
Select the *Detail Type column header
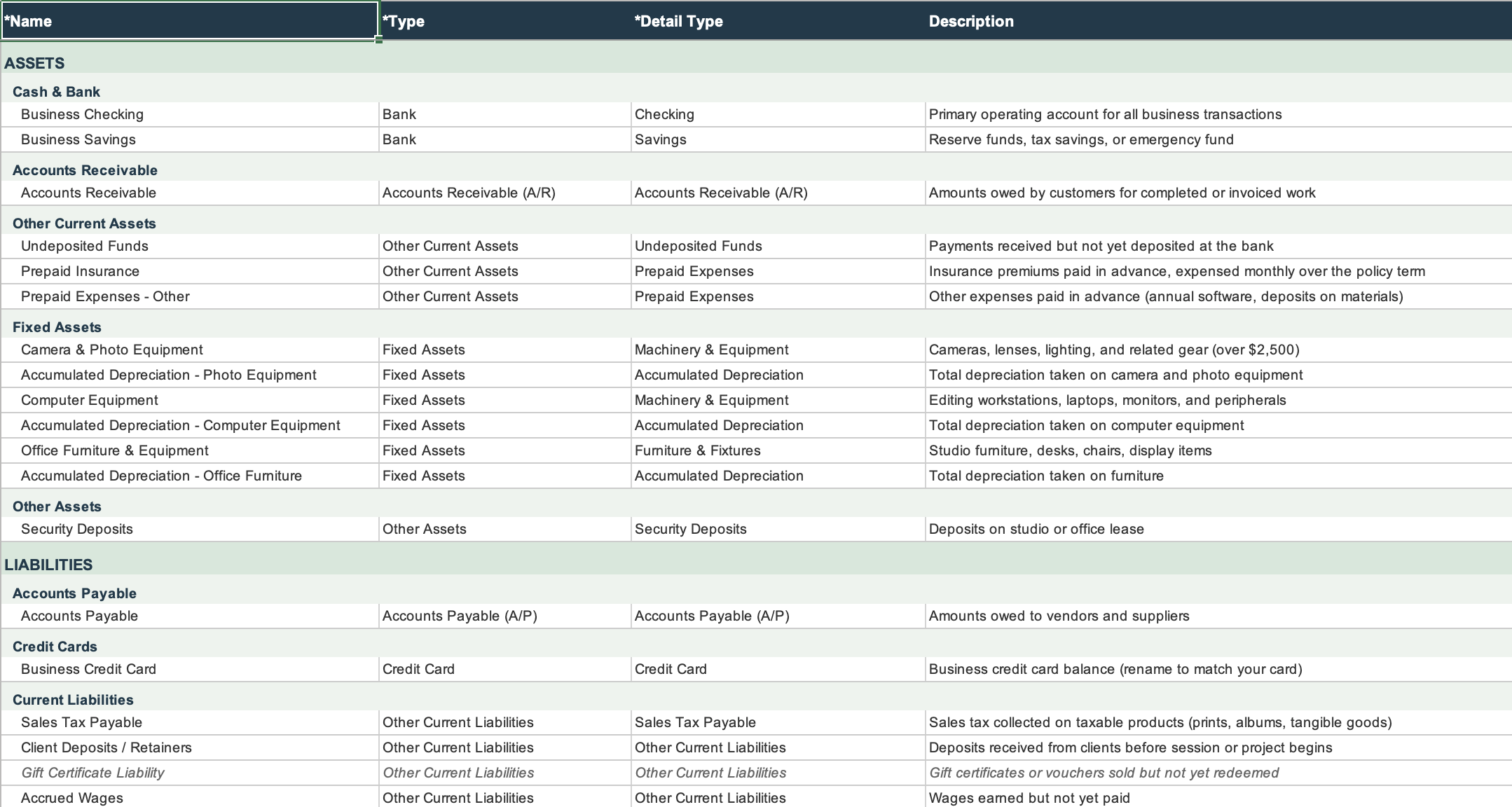coord(778,21)
